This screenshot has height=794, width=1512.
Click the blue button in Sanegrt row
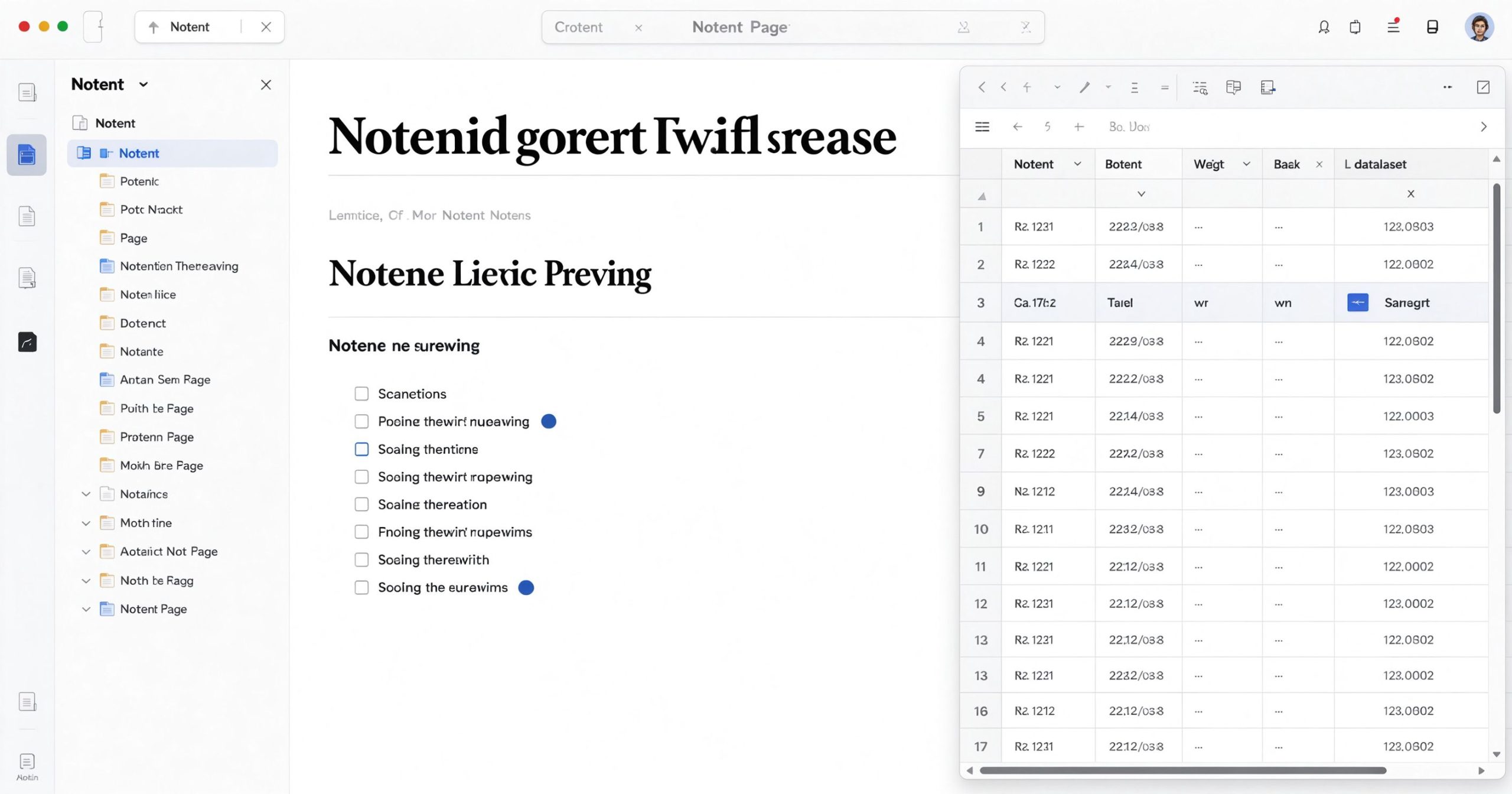pyautogui.click(x=1358, y=302)
